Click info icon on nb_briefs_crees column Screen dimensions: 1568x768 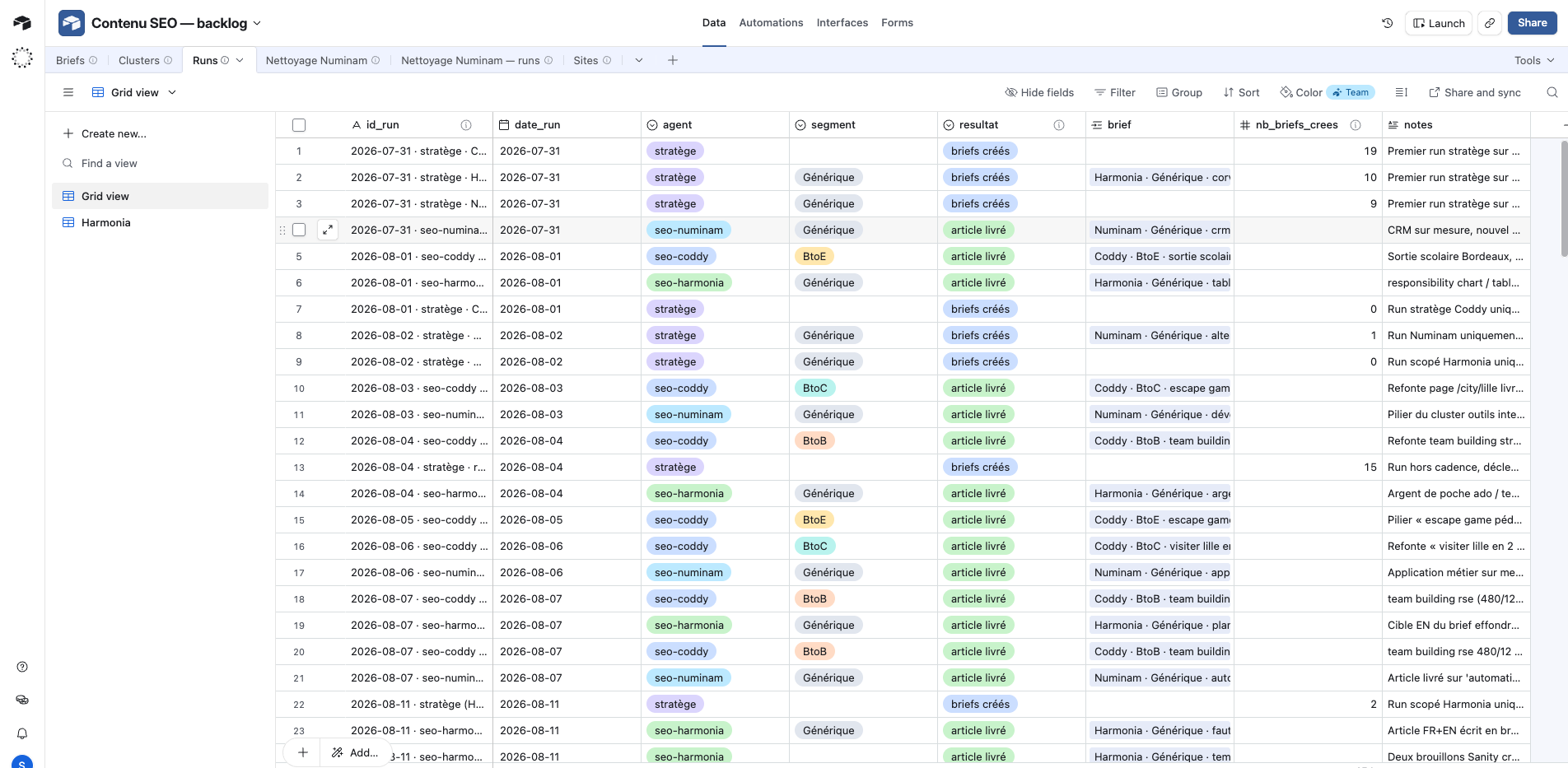[1356, 125]
